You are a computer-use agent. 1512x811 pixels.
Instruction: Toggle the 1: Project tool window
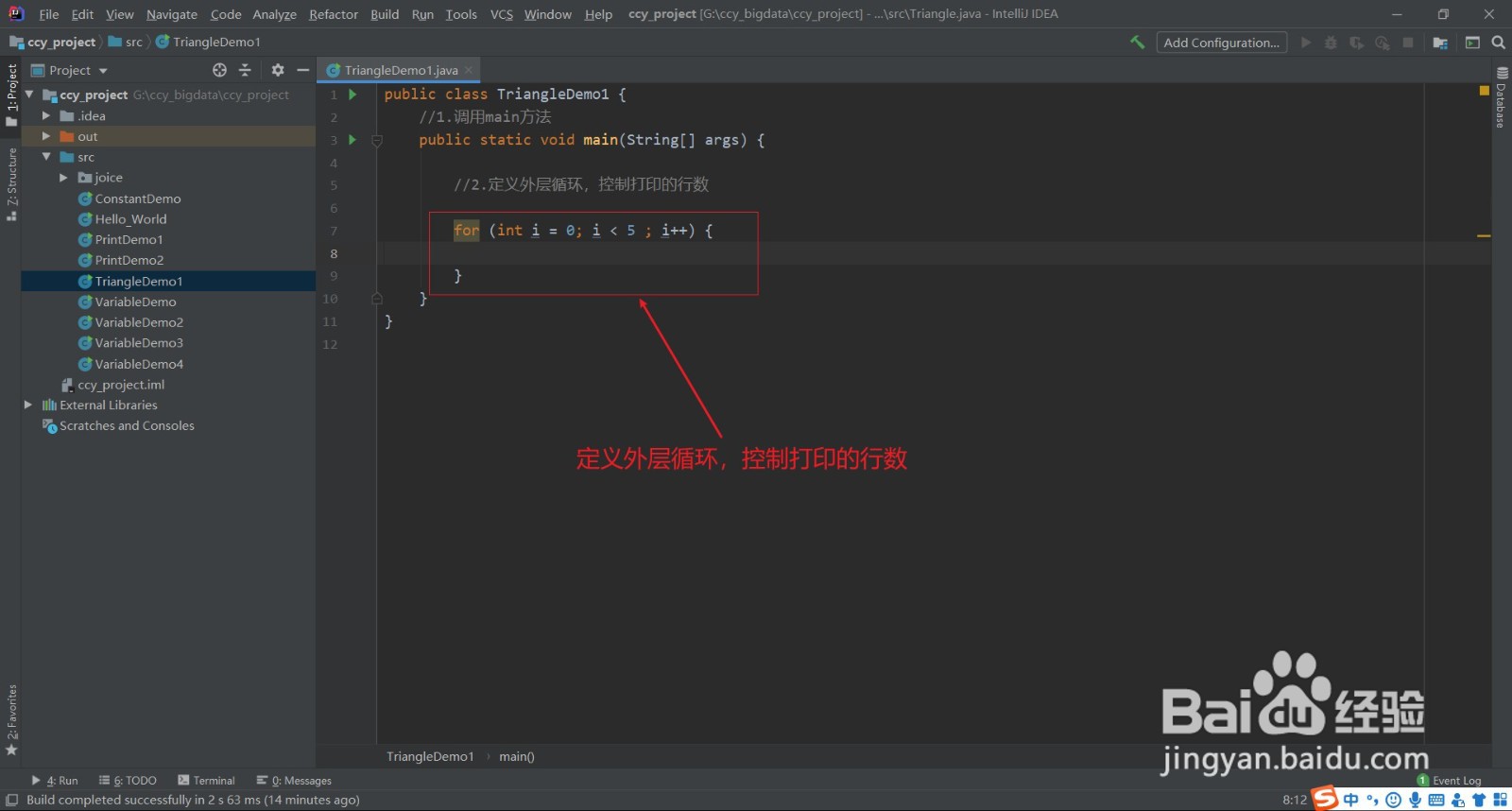point(11,95)
